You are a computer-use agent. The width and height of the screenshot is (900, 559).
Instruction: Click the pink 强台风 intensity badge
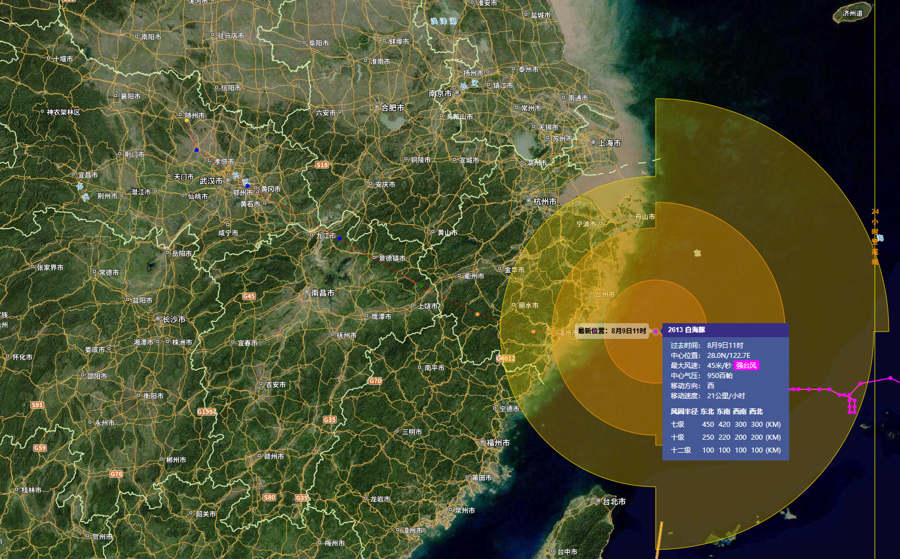point(746,366)
